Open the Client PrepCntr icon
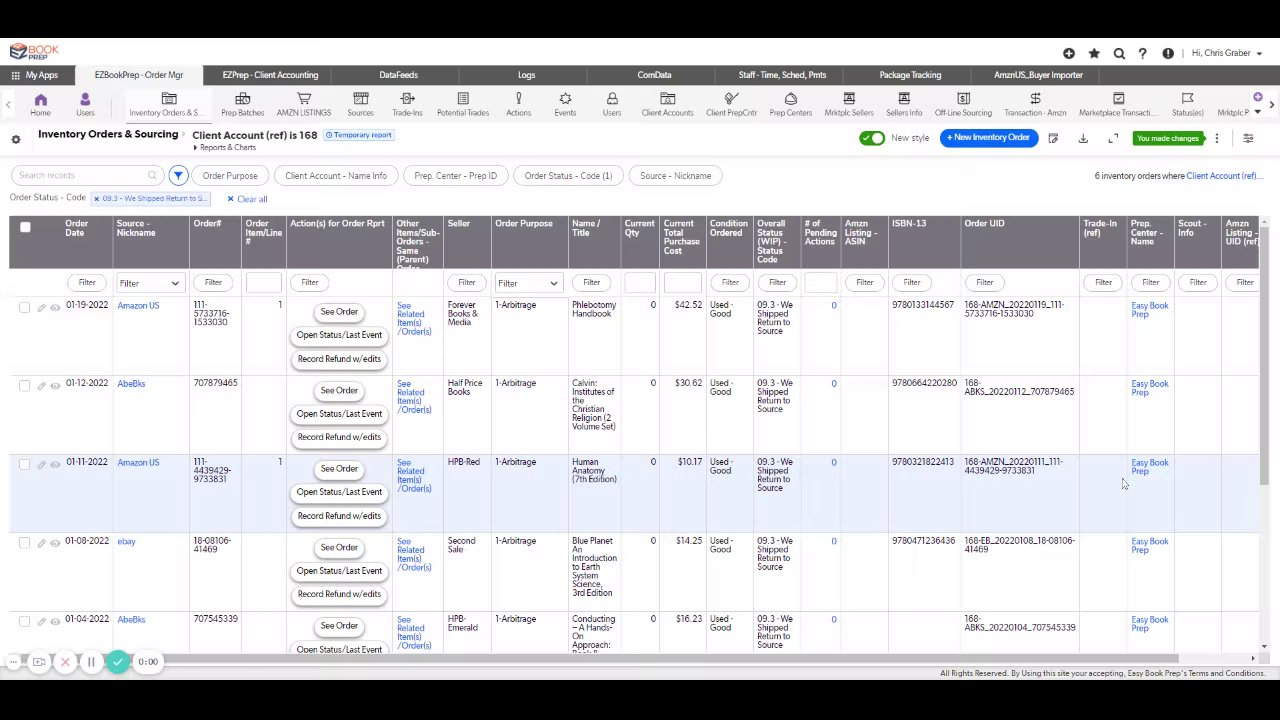Image resolution: width=1280 pixels, height=720 pixels. 731,99
